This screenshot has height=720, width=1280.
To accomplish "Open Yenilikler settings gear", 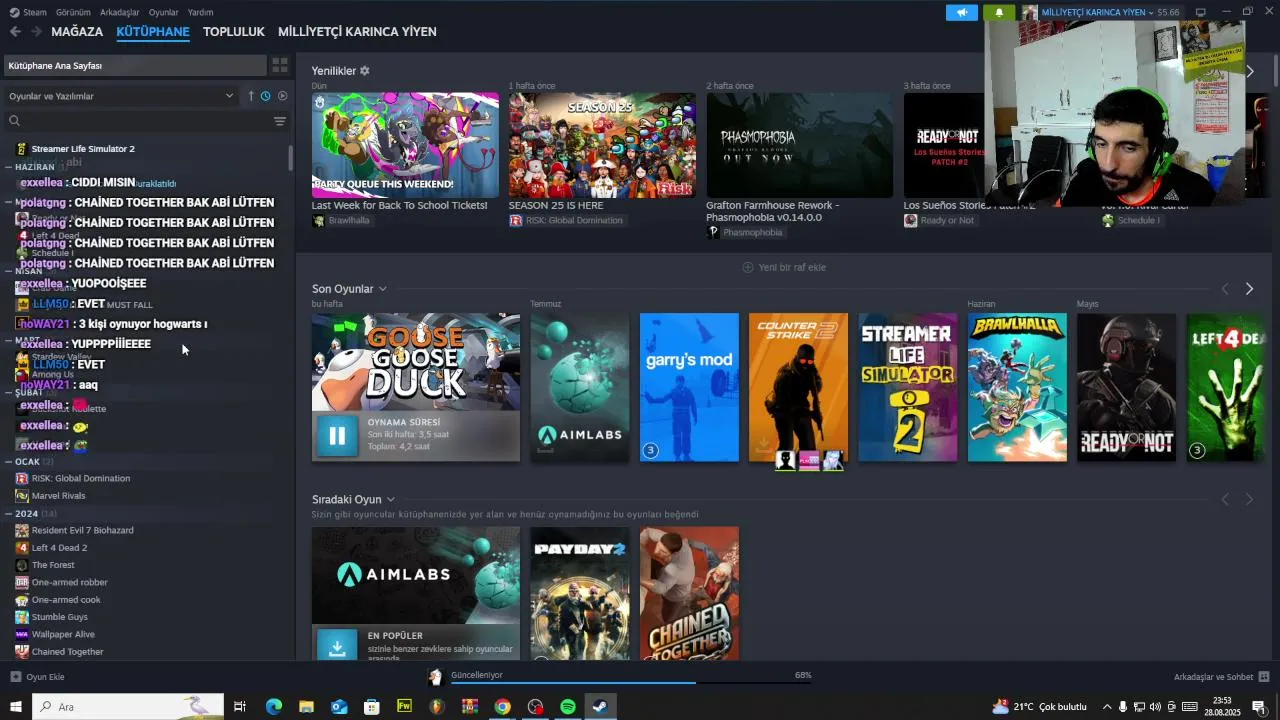I will click(x=364, y=71).
